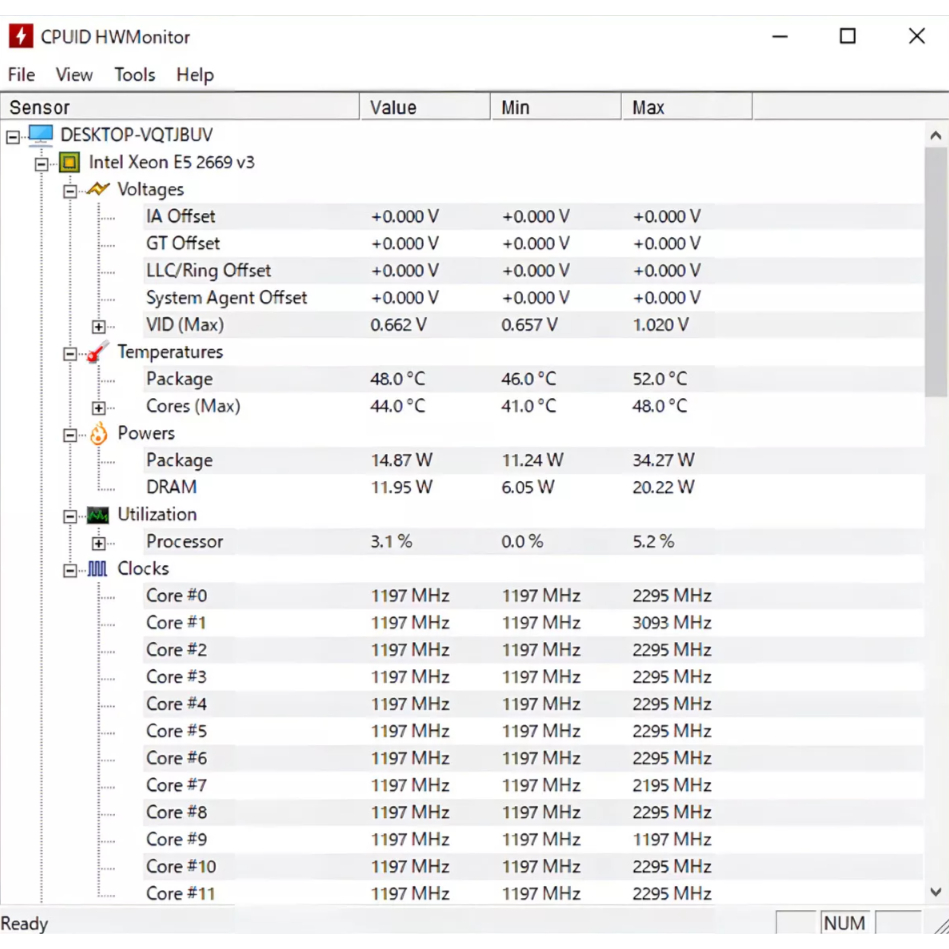Collapse the Voltages group
Screen dimensions: 949x949
coord(70,191)
